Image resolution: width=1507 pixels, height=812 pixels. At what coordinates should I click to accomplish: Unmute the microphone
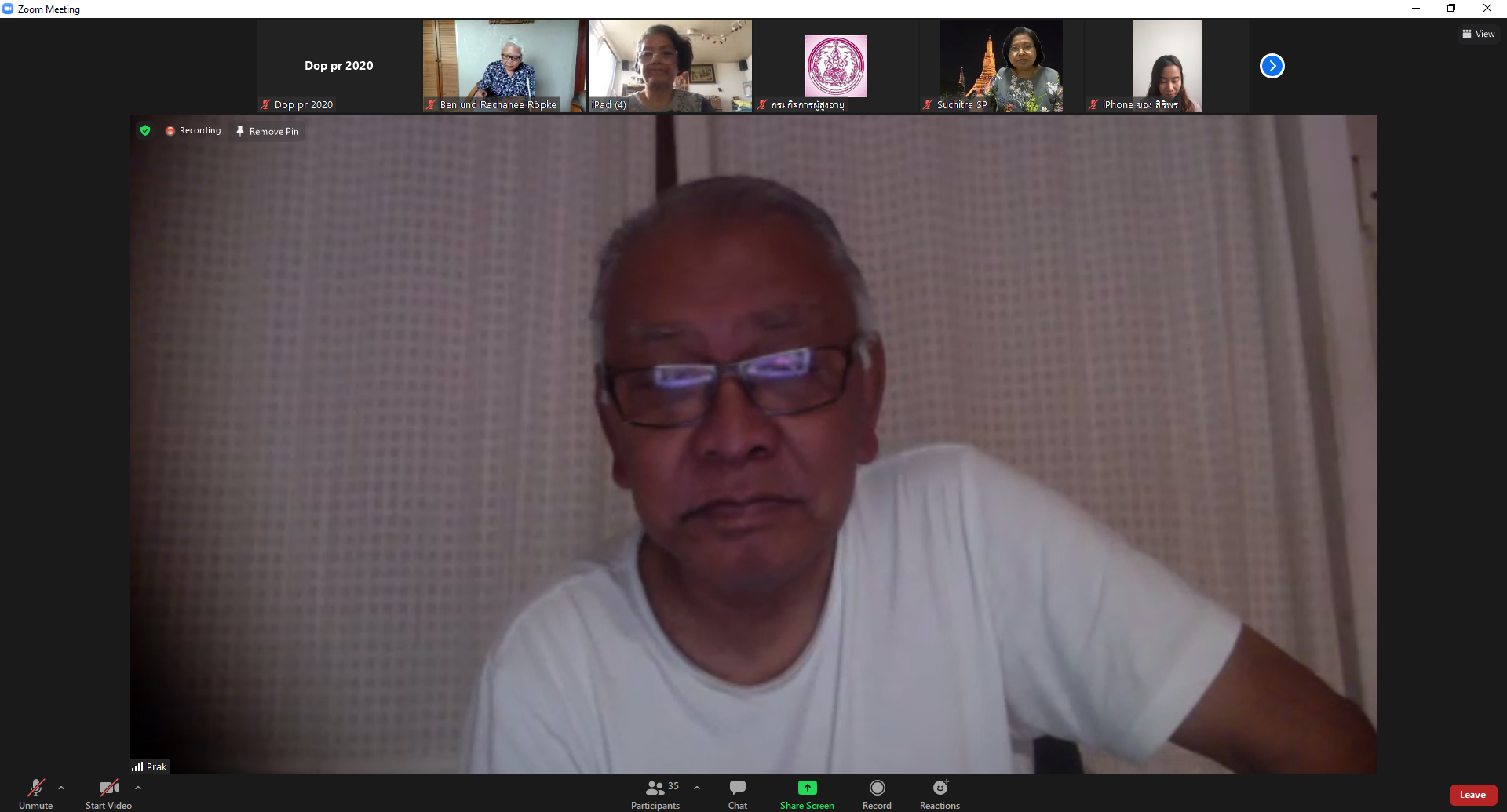[x=36, y=794]
